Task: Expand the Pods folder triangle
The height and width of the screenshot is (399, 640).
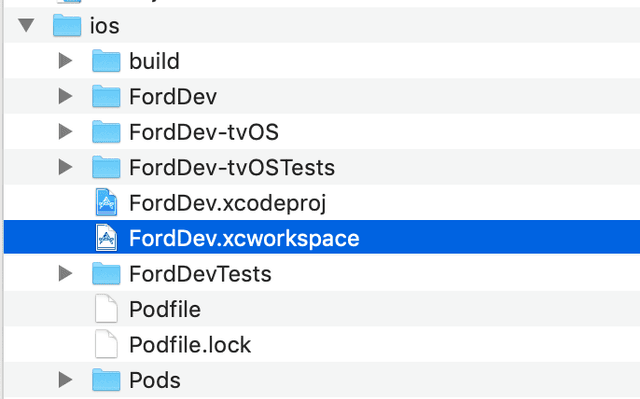Action: pos(65,380)
